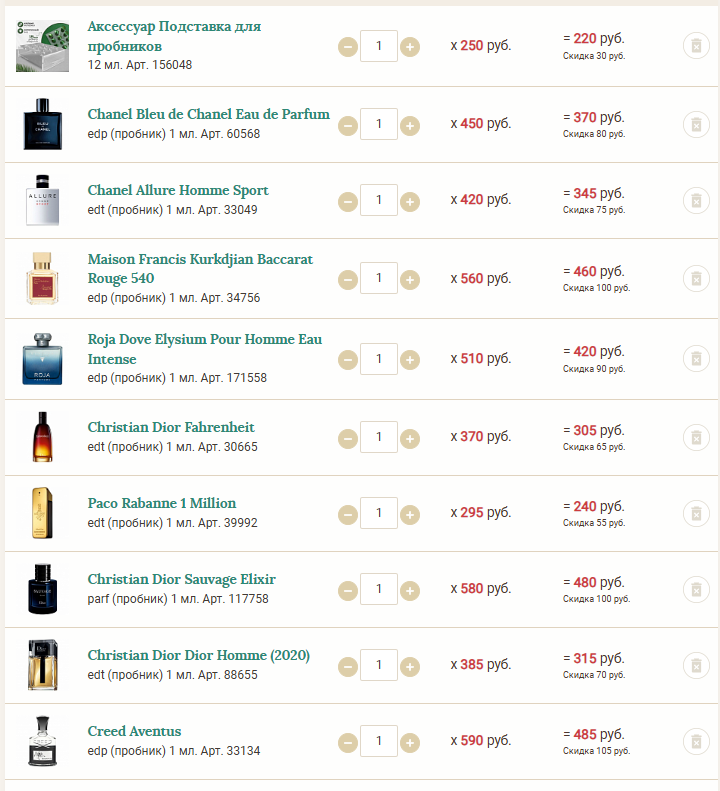Remove Roja Dove Elysium via trash icon
Image resolution: width=720 pixels, height=791 pixels.
(696, 359)
